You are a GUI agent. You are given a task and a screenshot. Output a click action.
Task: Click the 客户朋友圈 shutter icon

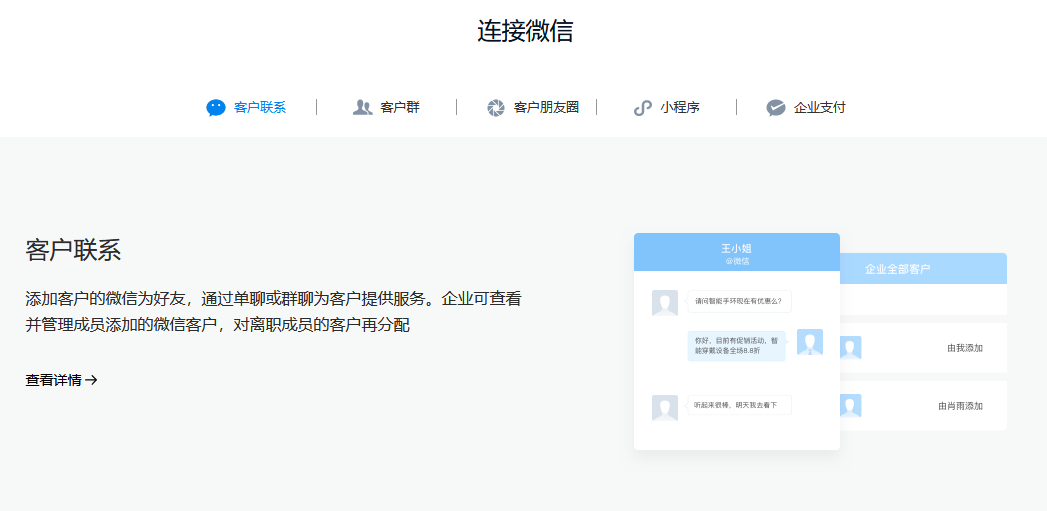496,108
